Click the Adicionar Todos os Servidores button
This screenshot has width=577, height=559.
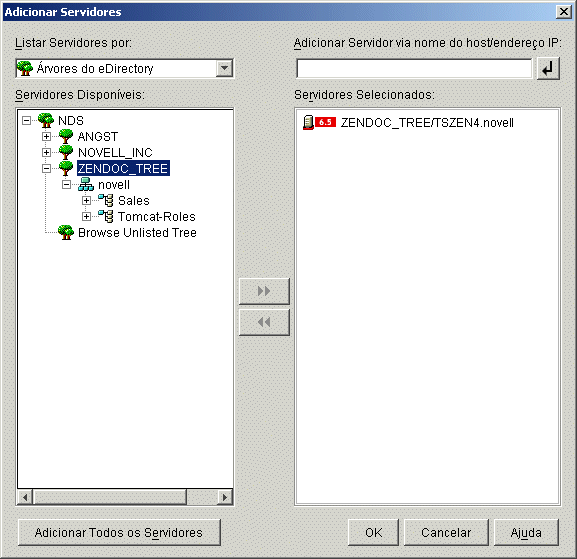(119, 533)
